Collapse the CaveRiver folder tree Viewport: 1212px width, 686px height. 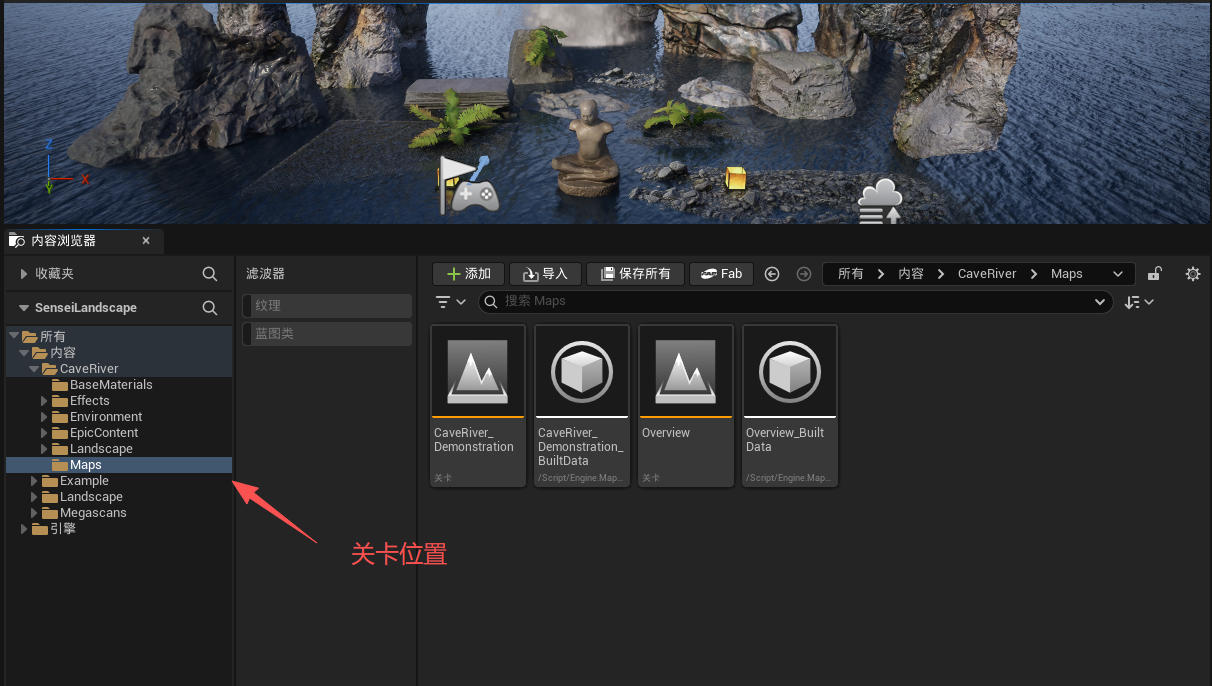(34, 369)
